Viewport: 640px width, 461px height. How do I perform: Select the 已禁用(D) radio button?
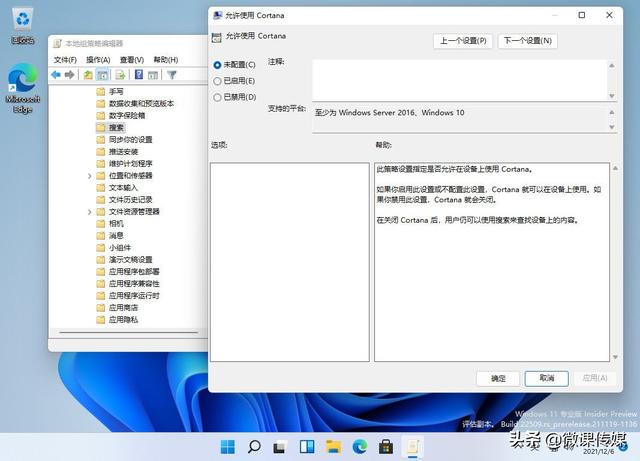[217, 97]
